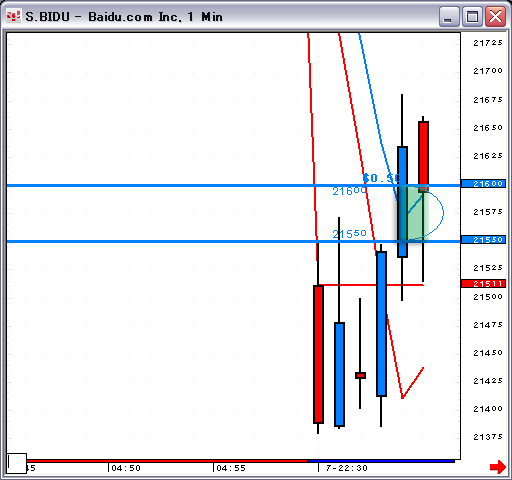
Task: Click the 04:50 time axis label
Action: pyautogui.click(x=126, y=468)
